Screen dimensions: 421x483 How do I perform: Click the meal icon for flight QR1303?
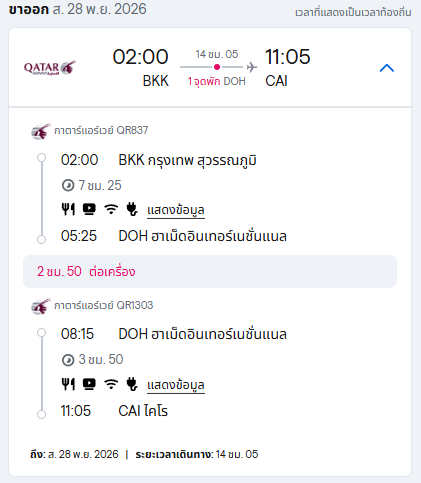click(x=68, y=384)
